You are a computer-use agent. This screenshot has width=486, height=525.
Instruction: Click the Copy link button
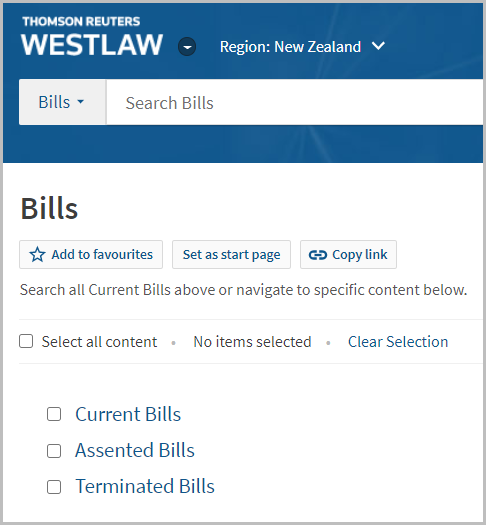point(348,254)
